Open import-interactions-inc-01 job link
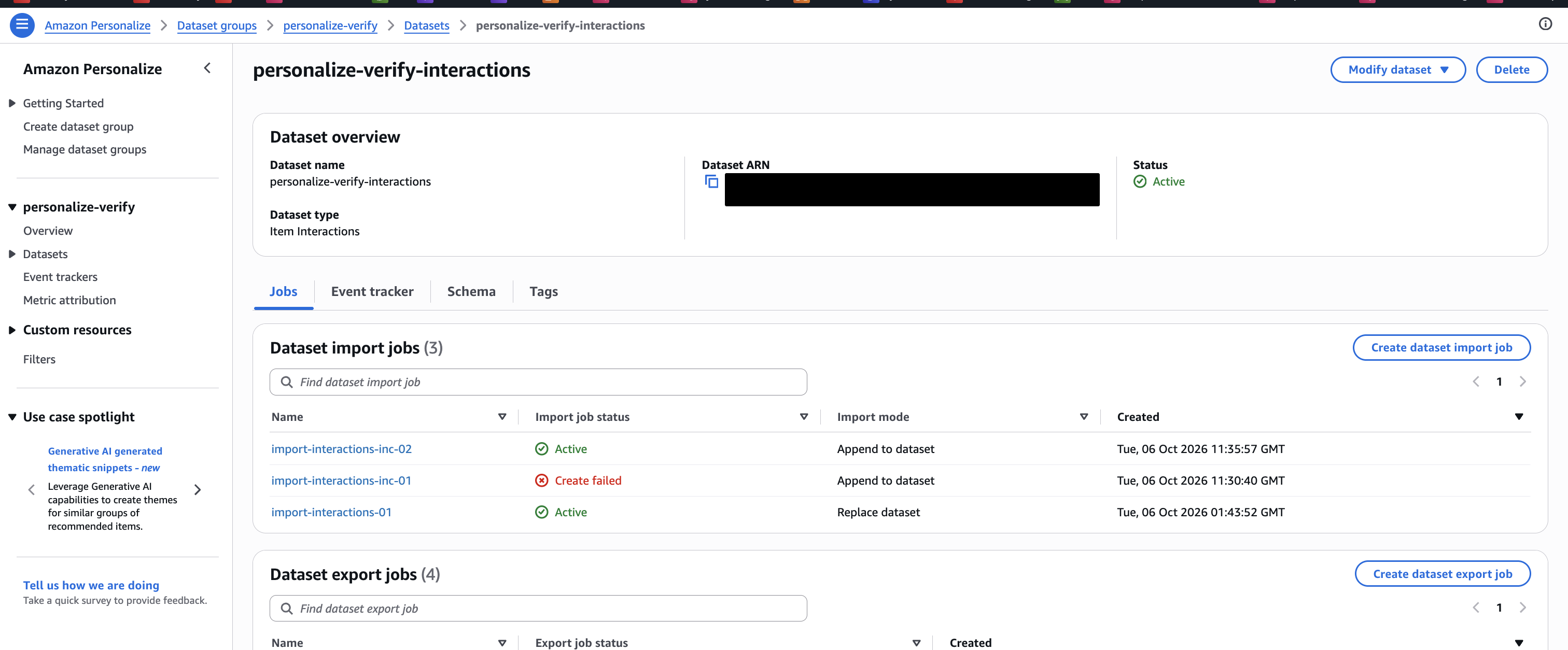1568x650 pixels. click(342, 481)
